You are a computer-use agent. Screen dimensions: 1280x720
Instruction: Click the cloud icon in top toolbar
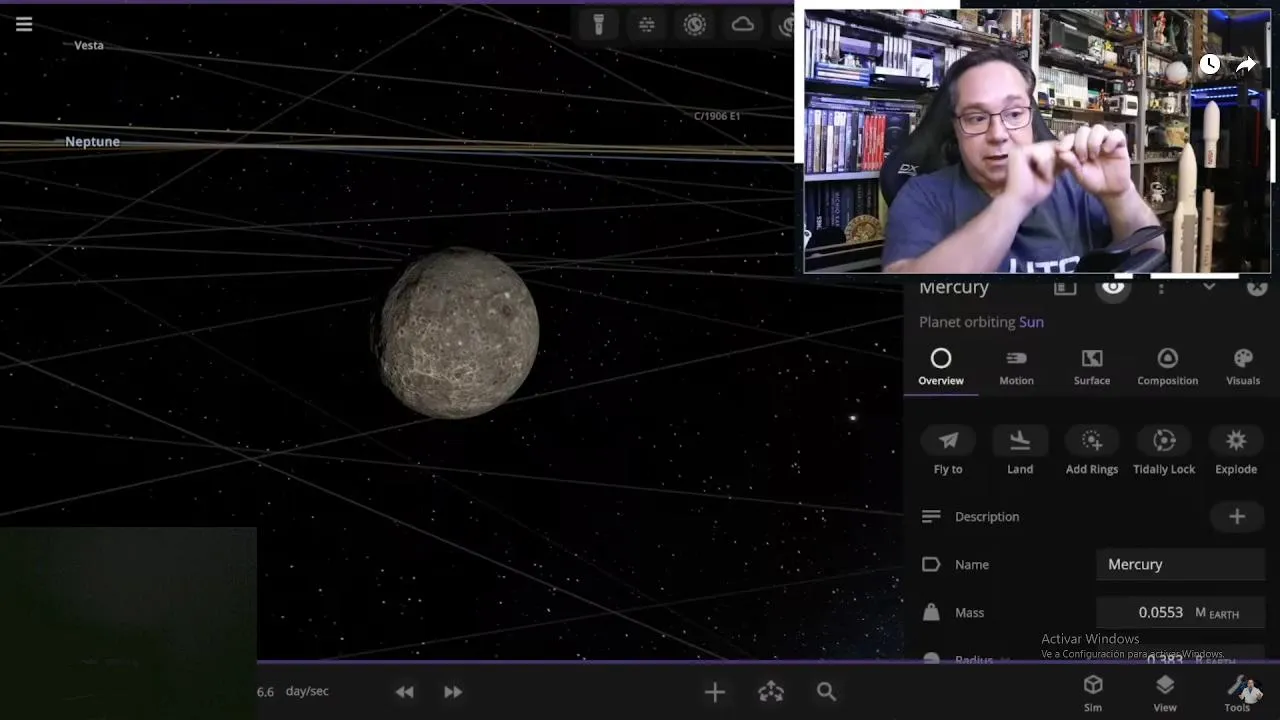click(x=742, y=25)
